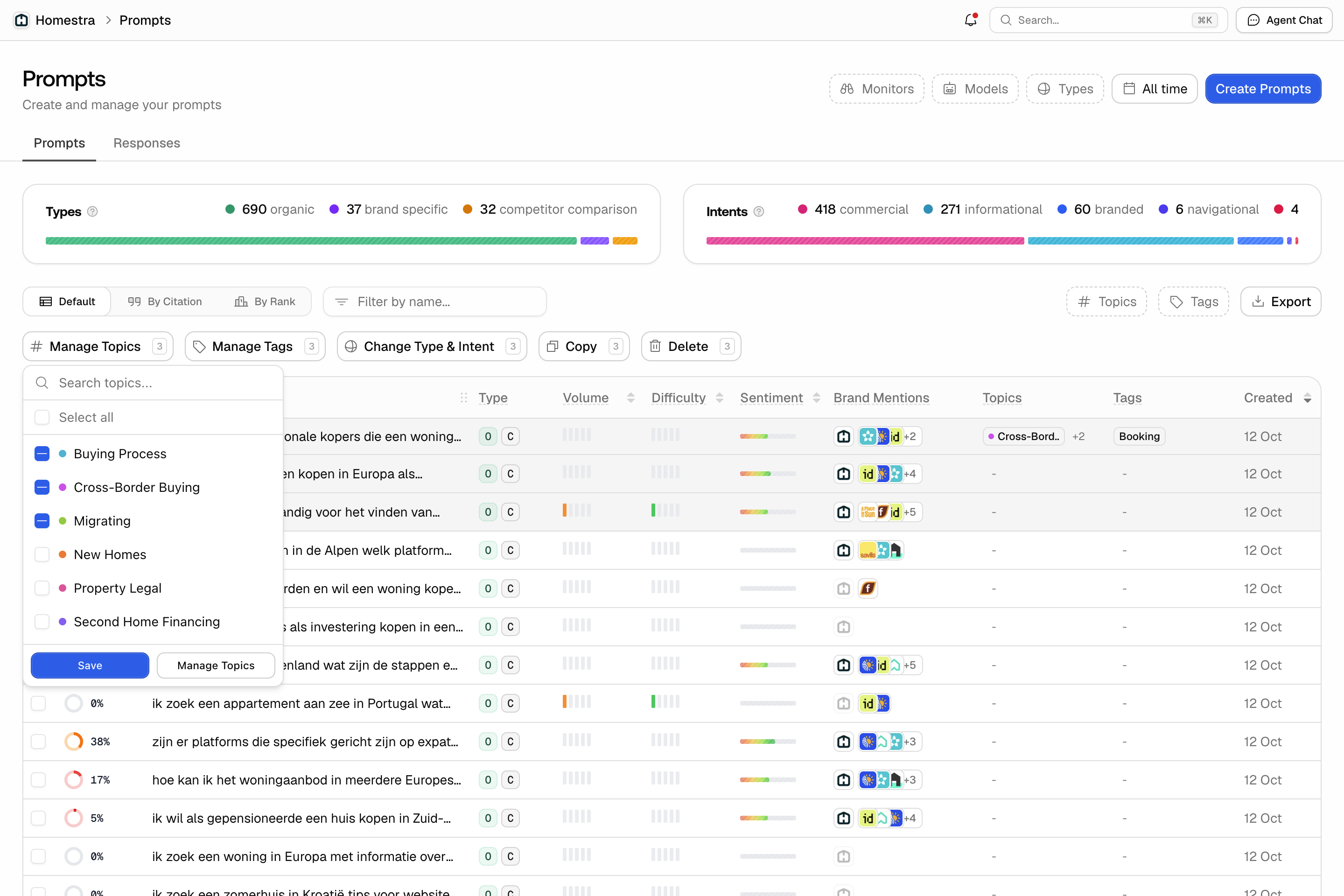Click the Delete trash button
1344x896 pixels.
(x=691, y=346)
